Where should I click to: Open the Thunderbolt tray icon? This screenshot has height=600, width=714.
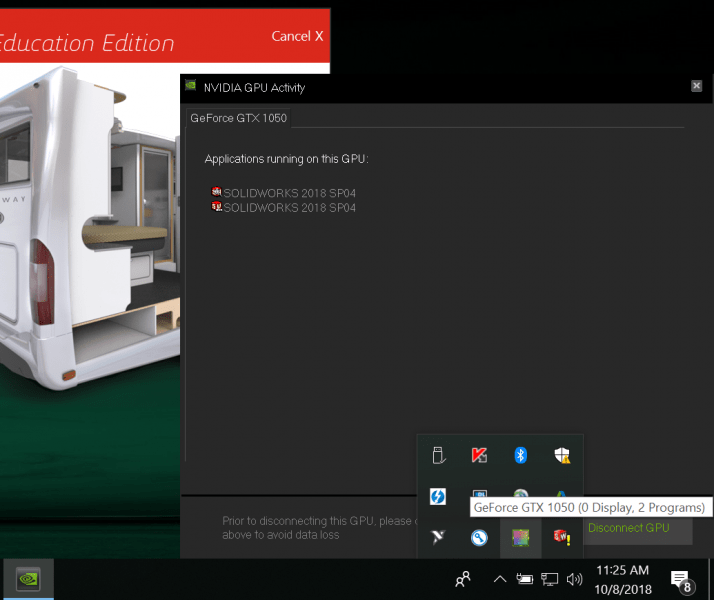pos(438,496)
